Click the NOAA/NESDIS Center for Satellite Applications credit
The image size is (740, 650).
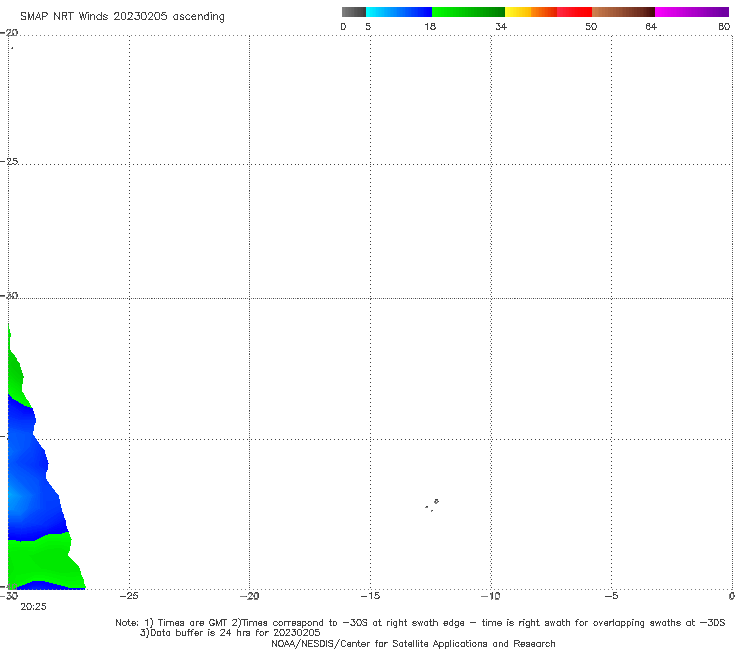click(x=413, y=643)
